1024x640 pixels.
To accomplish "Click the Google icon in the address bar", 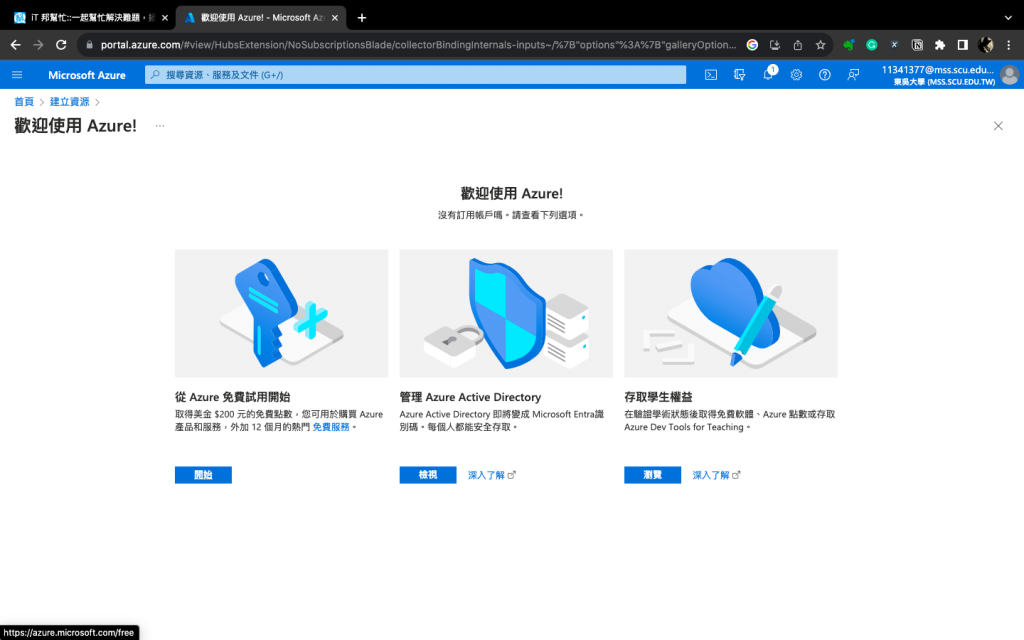I will pyautogui.click(x=752, y=45).
